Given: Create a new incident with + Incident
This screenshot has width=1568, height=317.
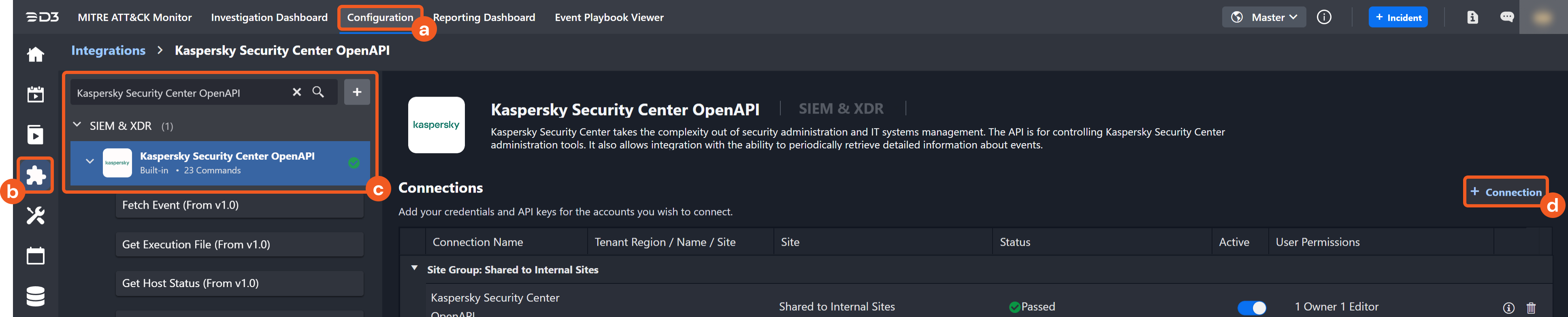Looking at the screenshot, I should (1398, 18).
